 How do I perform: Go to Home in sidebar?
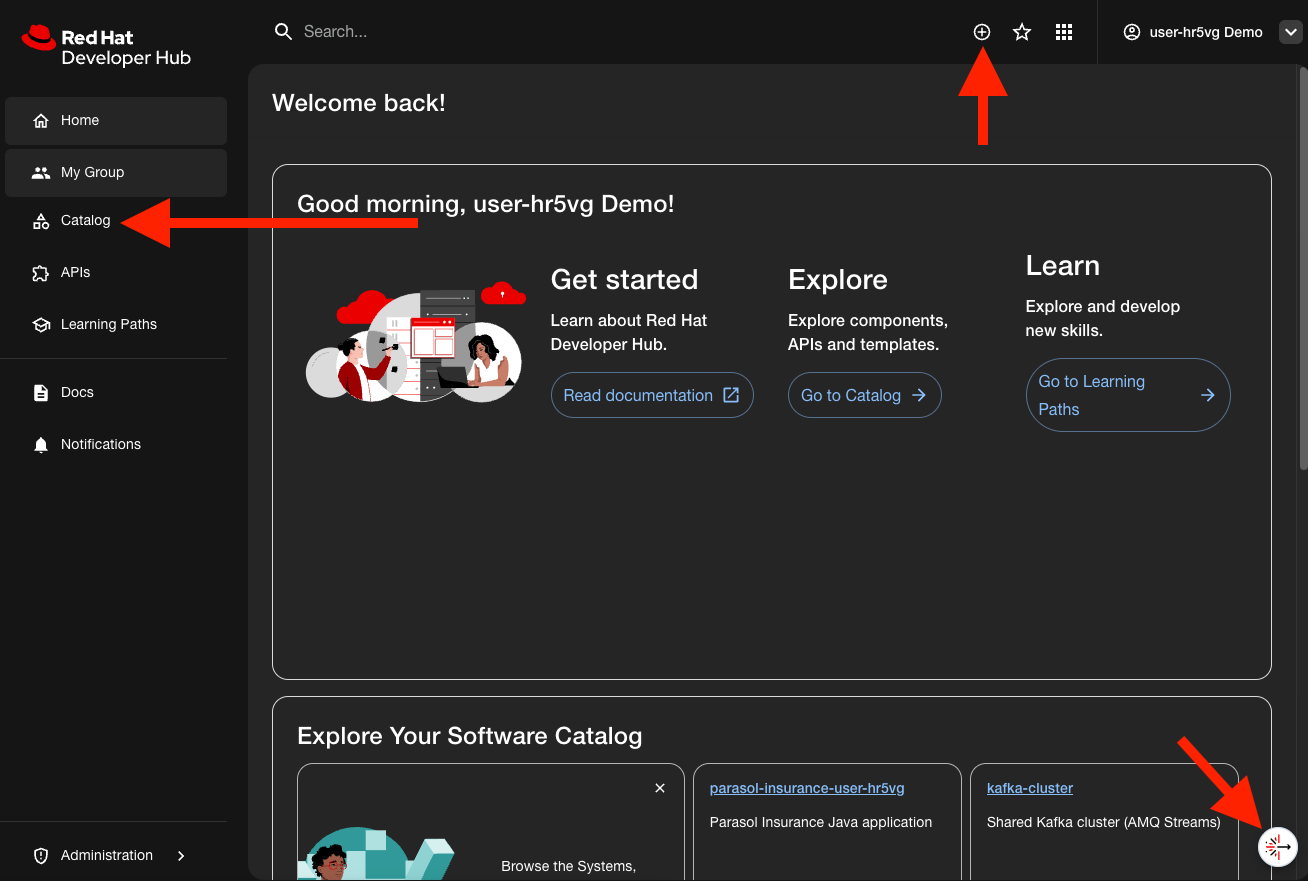click(x=116, y=120)
